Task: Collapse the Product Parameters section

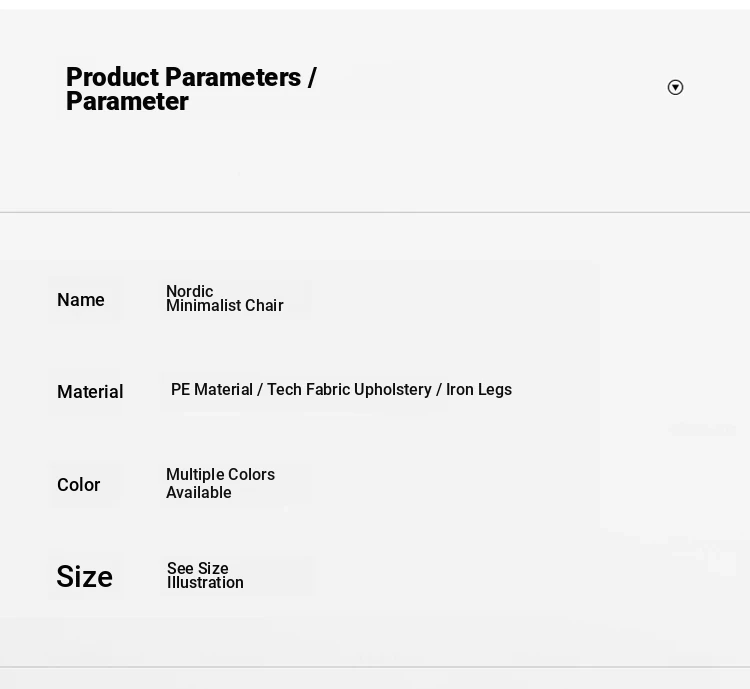Action: pos(675,88)
